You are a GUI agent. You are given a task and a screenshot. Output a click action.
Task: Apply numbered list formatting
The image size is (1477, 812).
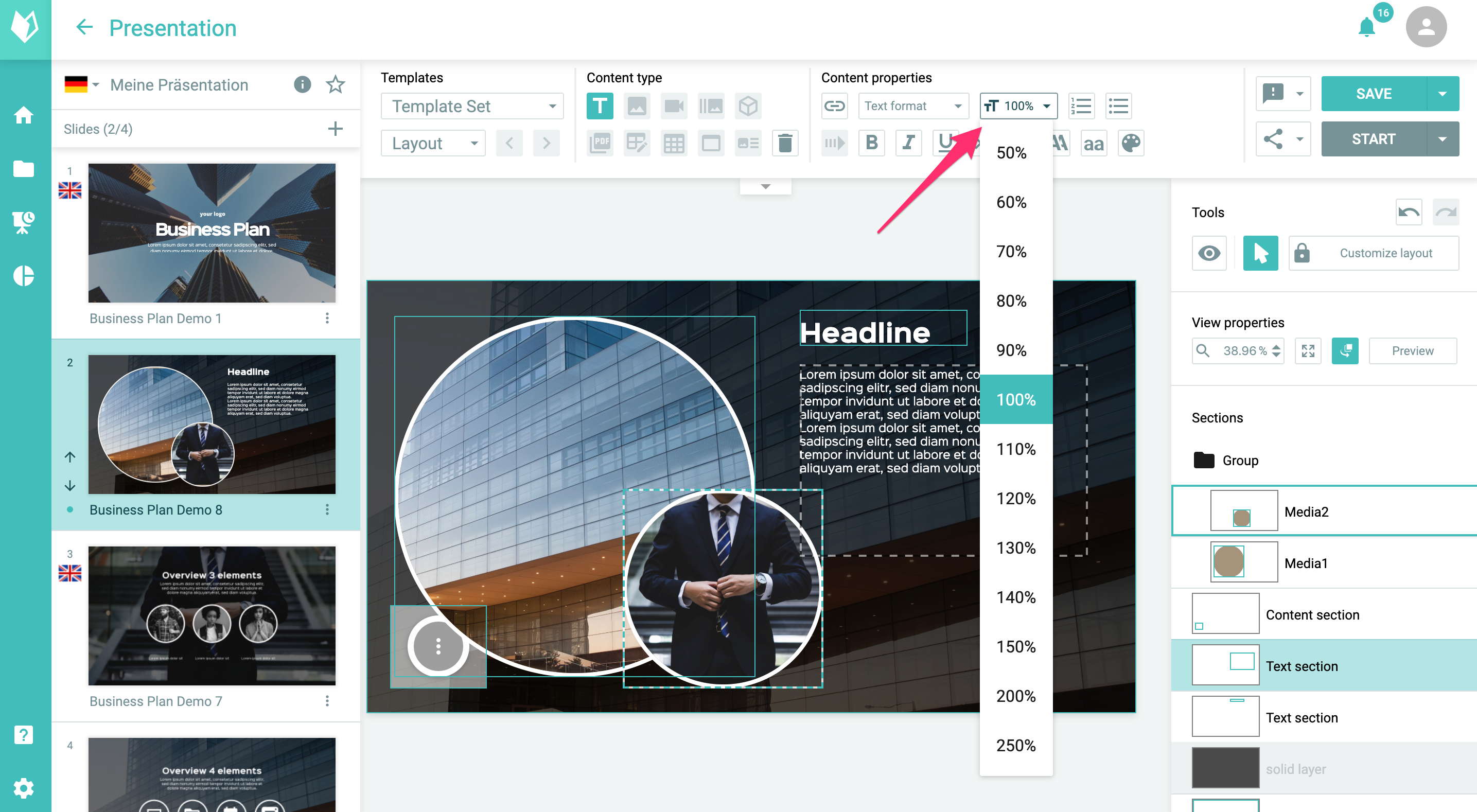tap(1081, 106)
